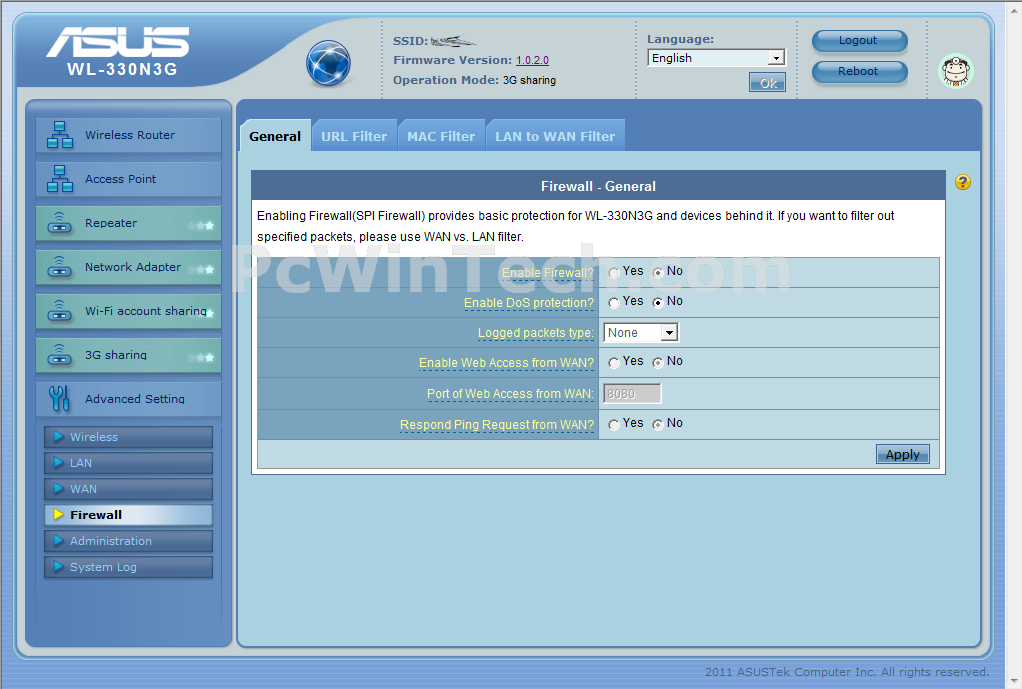Open the Logged packets type dropdown
This screenshot has width=1022, height=689.
click(641, 332)
